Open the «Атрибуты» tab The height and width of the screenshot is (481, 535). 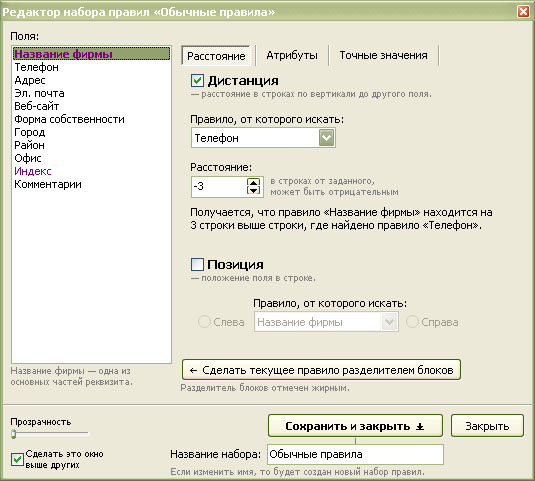click(x=292, y=55)
